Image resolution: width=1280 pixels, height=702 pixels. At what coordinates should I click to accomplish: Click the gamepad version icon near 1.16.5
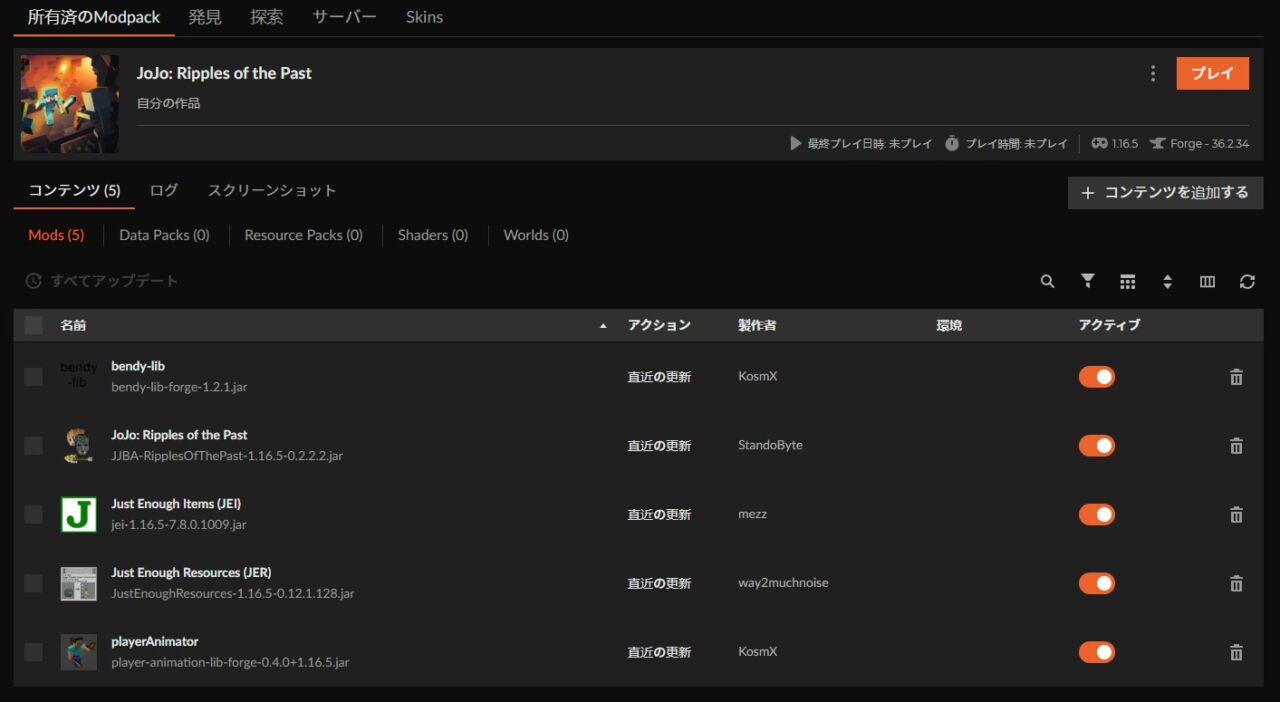coord(1099,144)
